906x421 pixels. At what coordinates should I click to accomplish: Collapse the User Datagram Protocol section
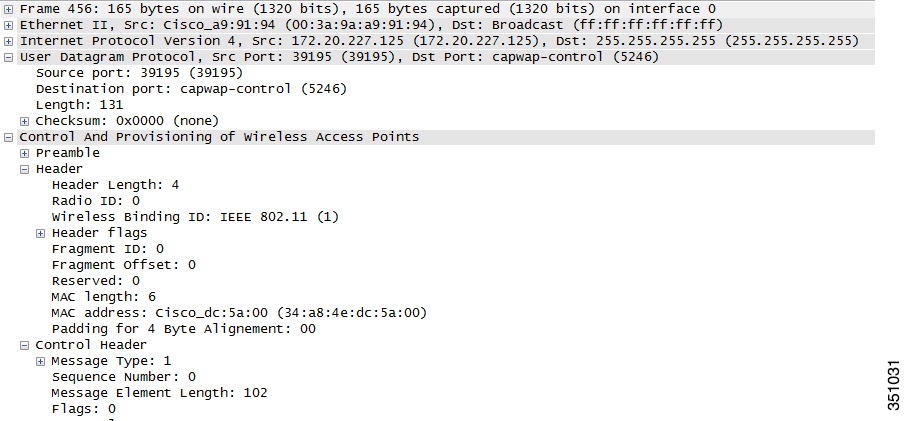click(x=9, y=57)
